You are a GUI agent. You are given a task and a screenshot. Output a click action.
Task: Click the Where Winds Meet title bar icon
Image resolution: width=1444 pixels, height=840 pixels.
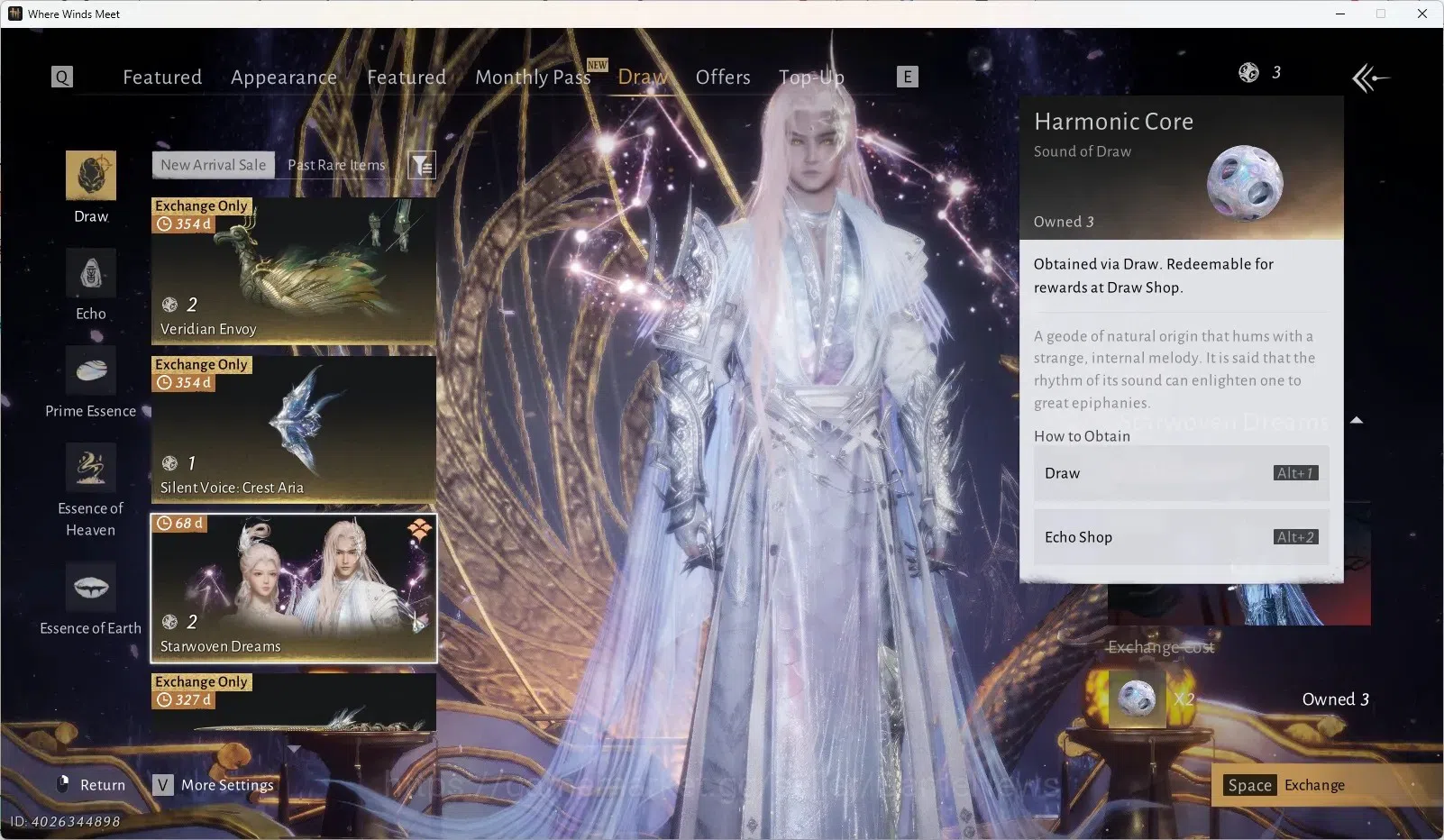point(14,14)
